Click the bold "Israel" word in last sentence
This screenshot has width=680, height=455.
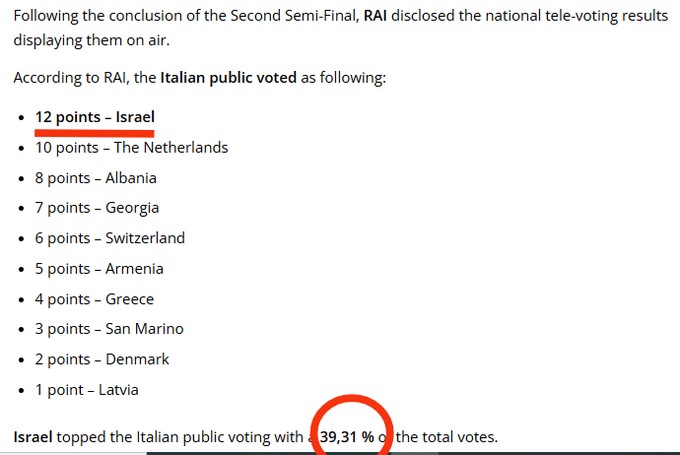33,436
